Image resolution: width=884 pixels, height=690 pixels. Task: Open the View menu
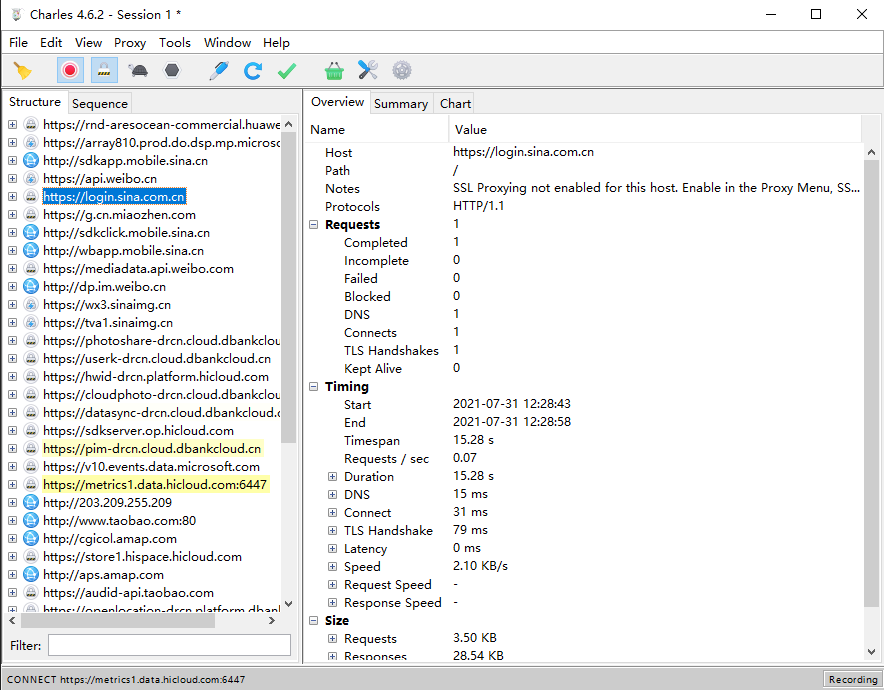click(x=88, y=43)
